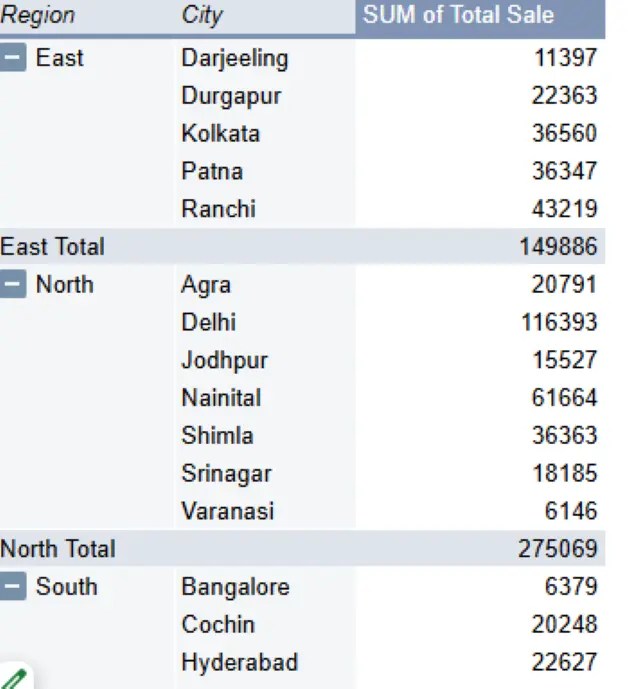The height and width of the screenshot is (689, 640).
Task: Select the East Total value 149886
Action: pyautogui.click(x=559, y=246)
